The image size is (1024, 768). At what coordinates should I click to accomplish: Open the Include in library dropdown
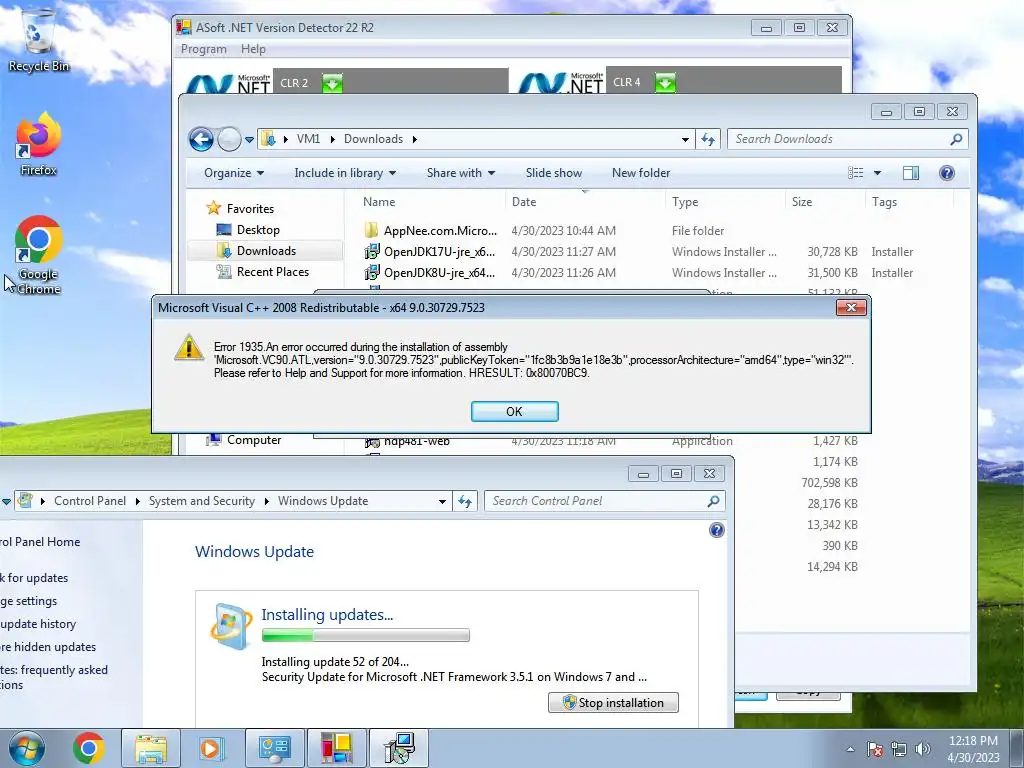click(x=345, y=173)
